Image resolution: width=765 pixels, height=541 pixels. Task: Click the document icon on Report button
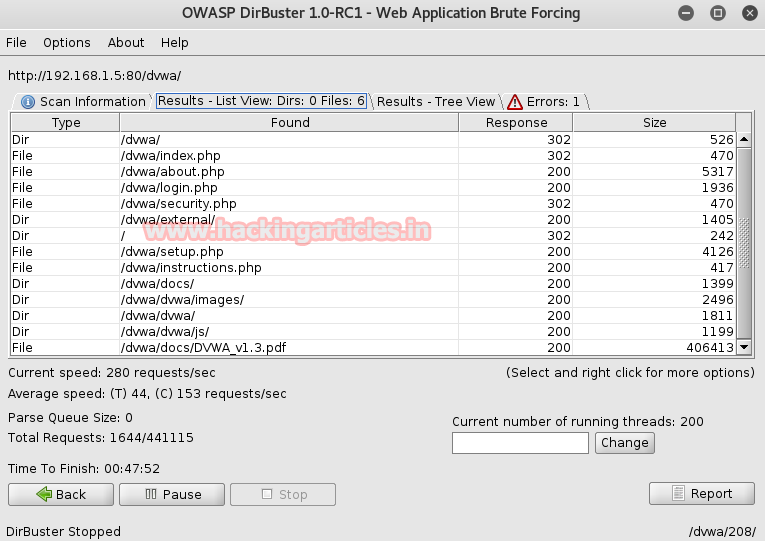pos(678,493)
